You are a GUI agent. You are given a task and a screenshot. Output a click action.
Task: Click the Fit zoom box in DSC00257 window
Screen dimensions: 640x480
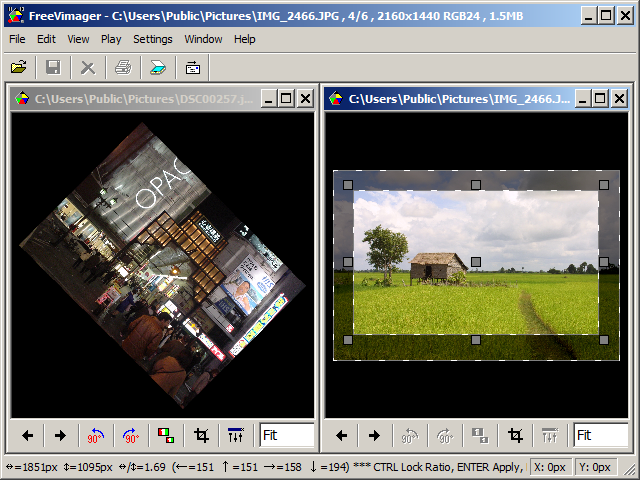click(x=287, y=436)
